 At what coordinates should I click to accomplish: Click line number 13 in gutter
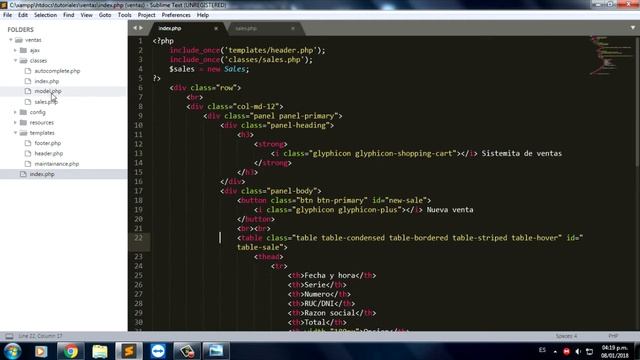tap(138, 153)
